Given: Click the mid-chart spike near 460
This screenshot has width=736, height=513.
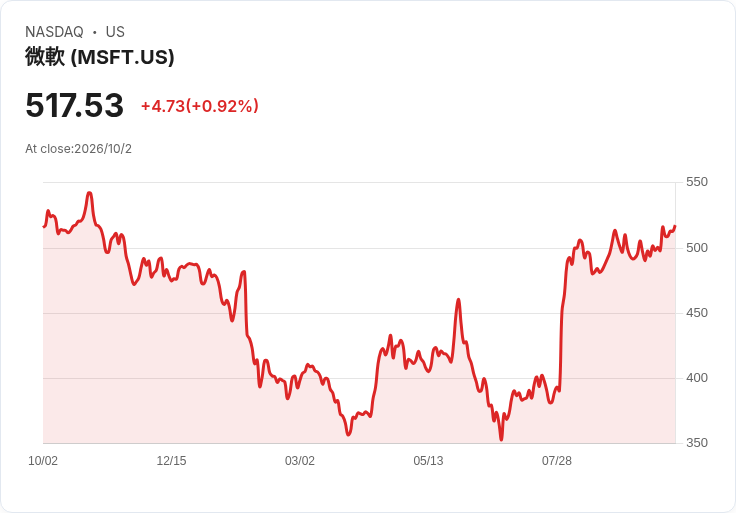Looking at the screenshot, I should [x=458, y=300].
